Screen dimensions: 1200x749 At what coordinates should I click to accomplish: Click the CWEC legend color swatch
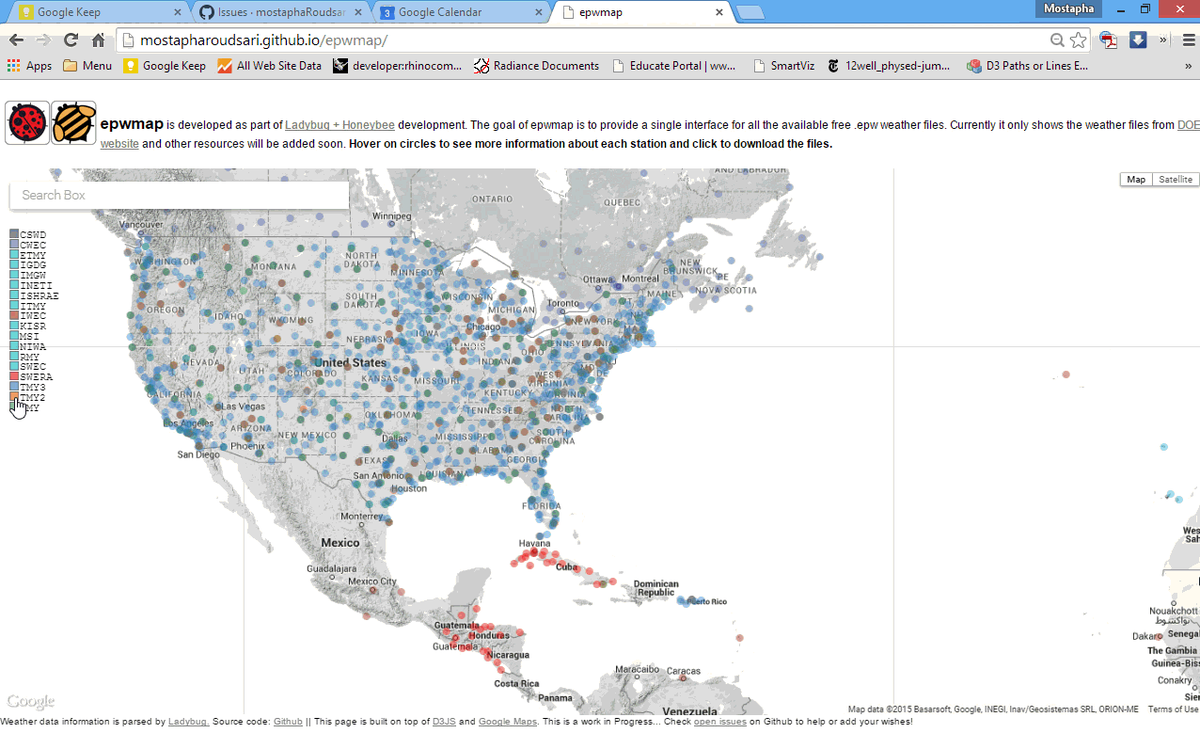coord(14,245)
